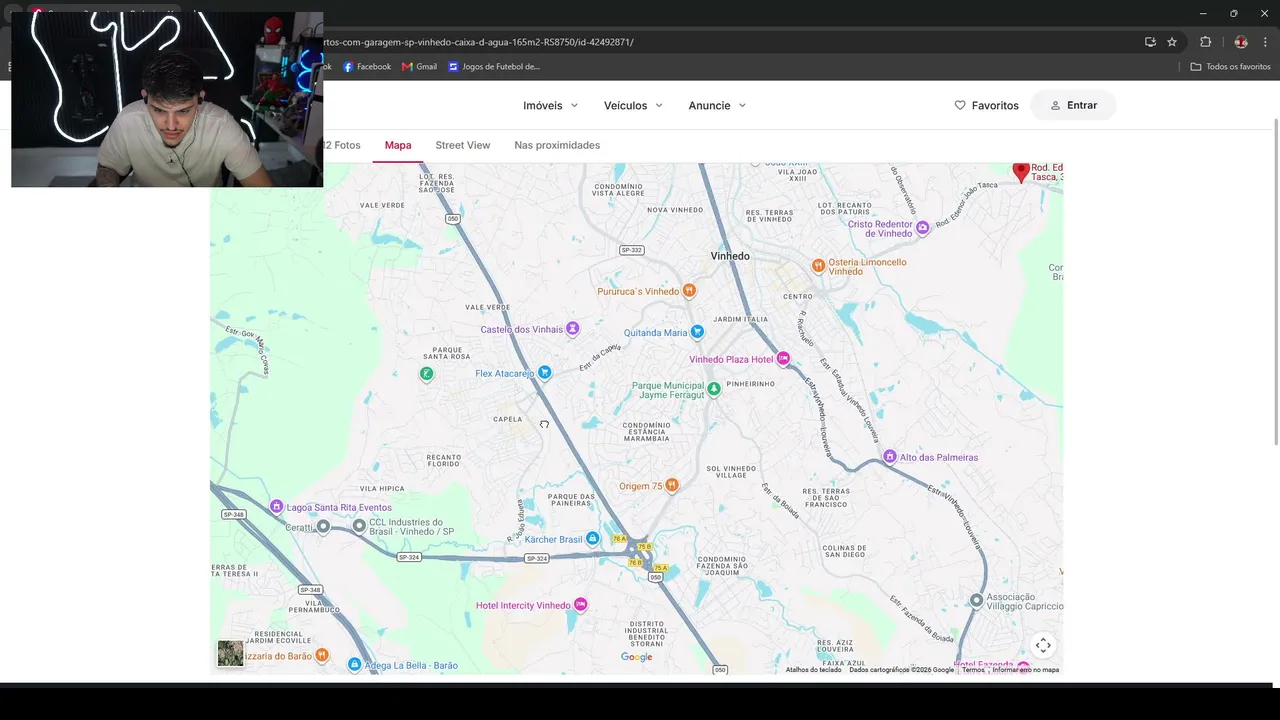Switch to the Mapa tab

coord(398,145)
